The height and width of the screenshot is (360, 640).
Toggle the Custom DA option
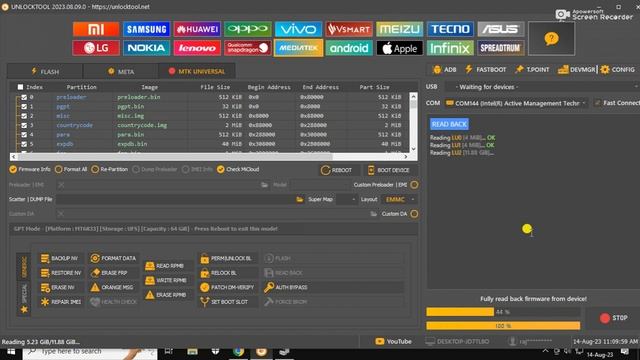[414, 214]
